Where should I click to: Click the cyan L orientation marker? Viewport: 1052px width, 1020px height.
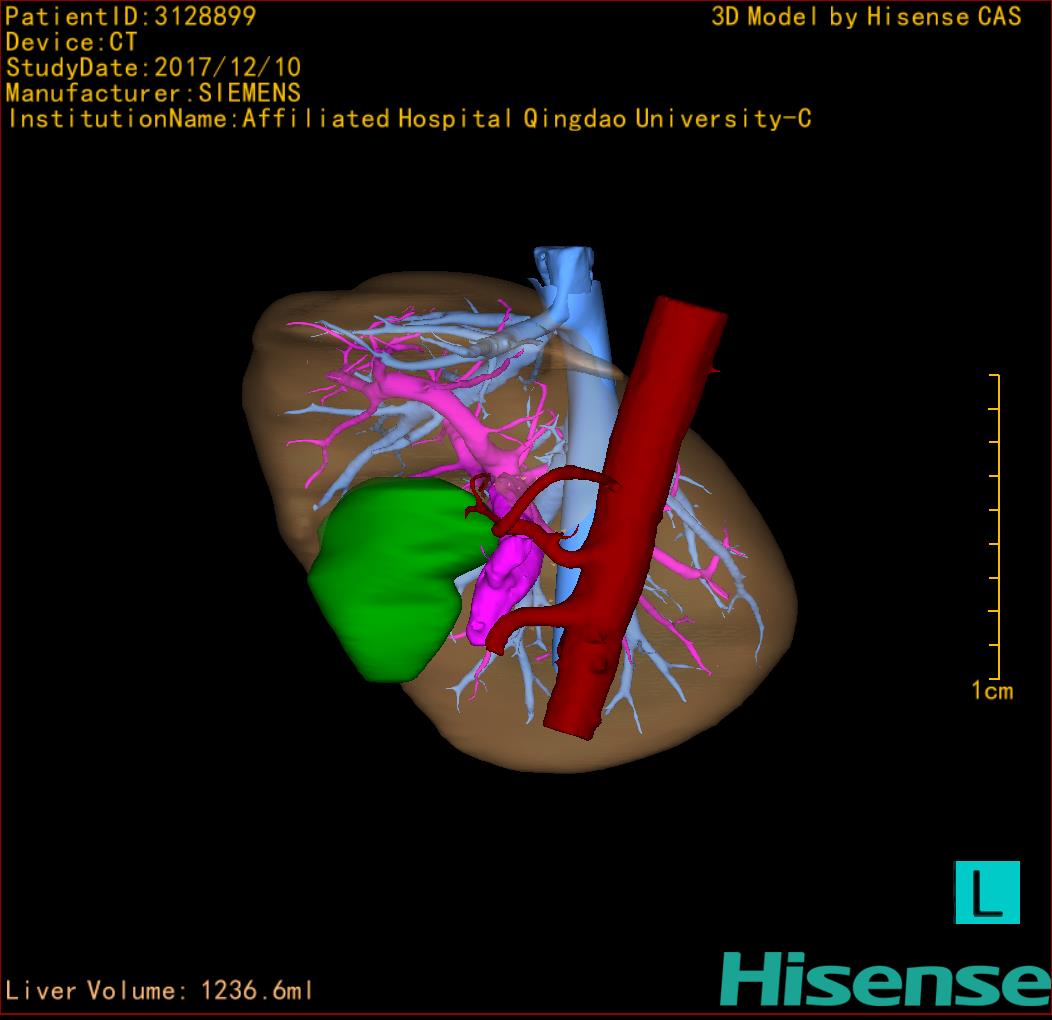pos(987,892)
